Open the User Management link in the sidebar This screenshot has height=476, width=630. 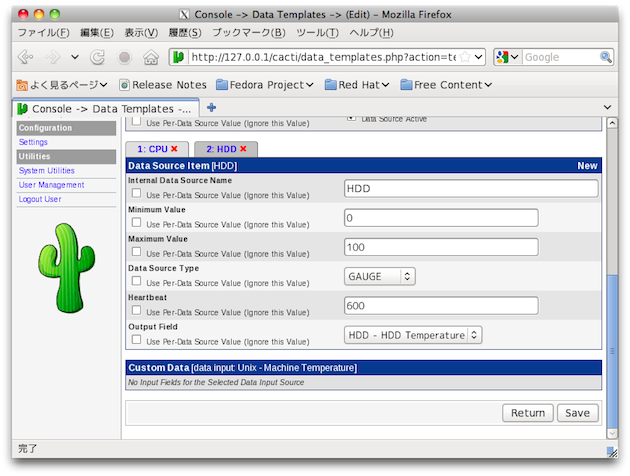[x=51, y=185]
